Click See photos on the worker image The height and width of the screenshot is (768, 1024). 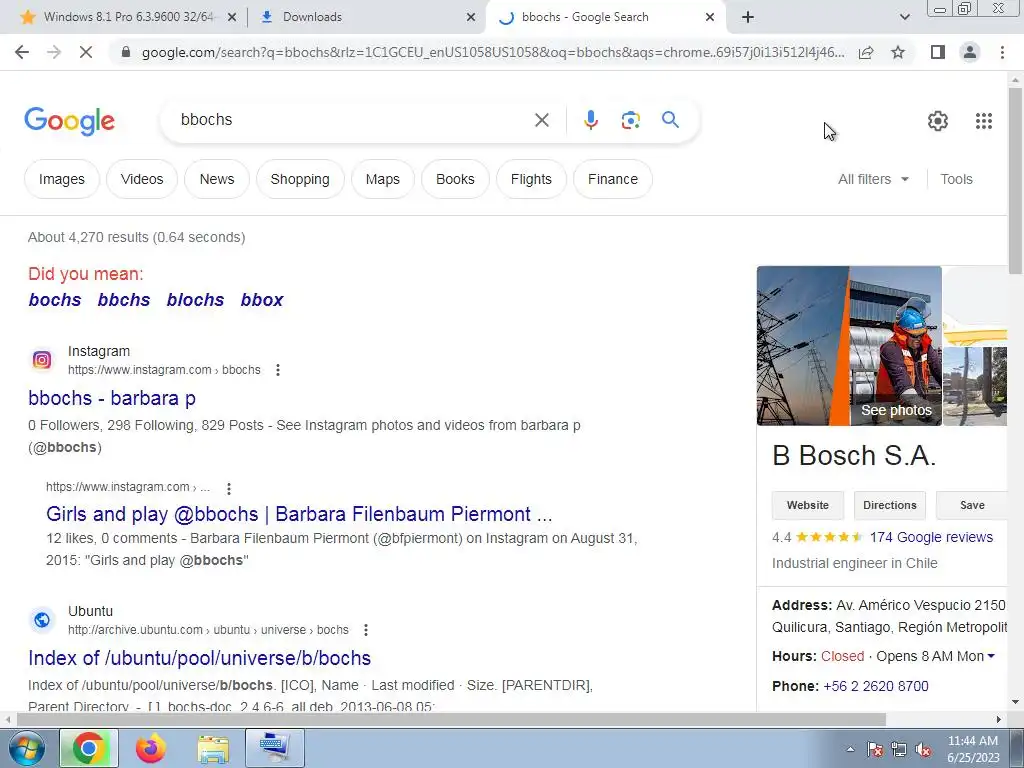coord(896,410)
